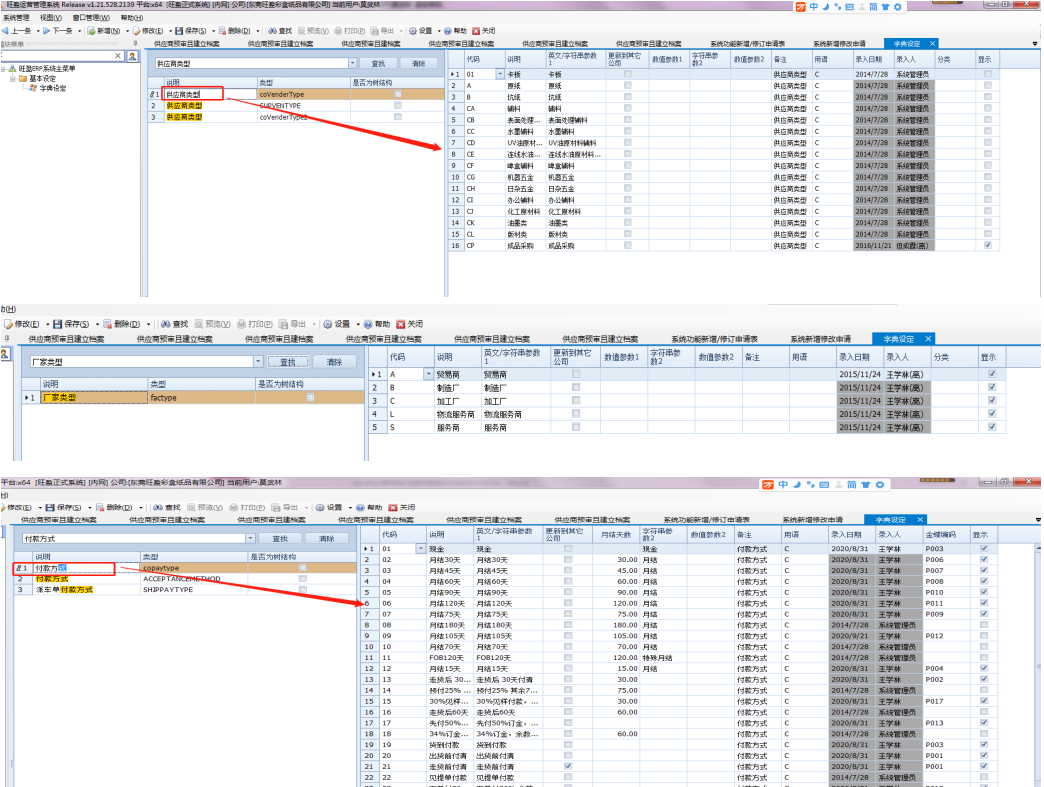This screenshot has height=787, width=1044.
Task: Click 查找 button next to 厂家类型 field
Action: pyautogui.click(x=288, y=362)
